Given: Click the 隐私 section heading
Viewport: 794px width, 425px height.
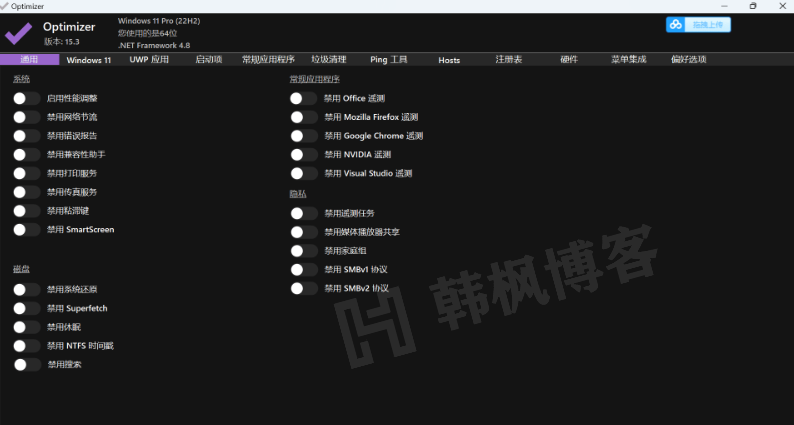Looking at the screenshot, I should pyautogui.click(x=298, y=194).
